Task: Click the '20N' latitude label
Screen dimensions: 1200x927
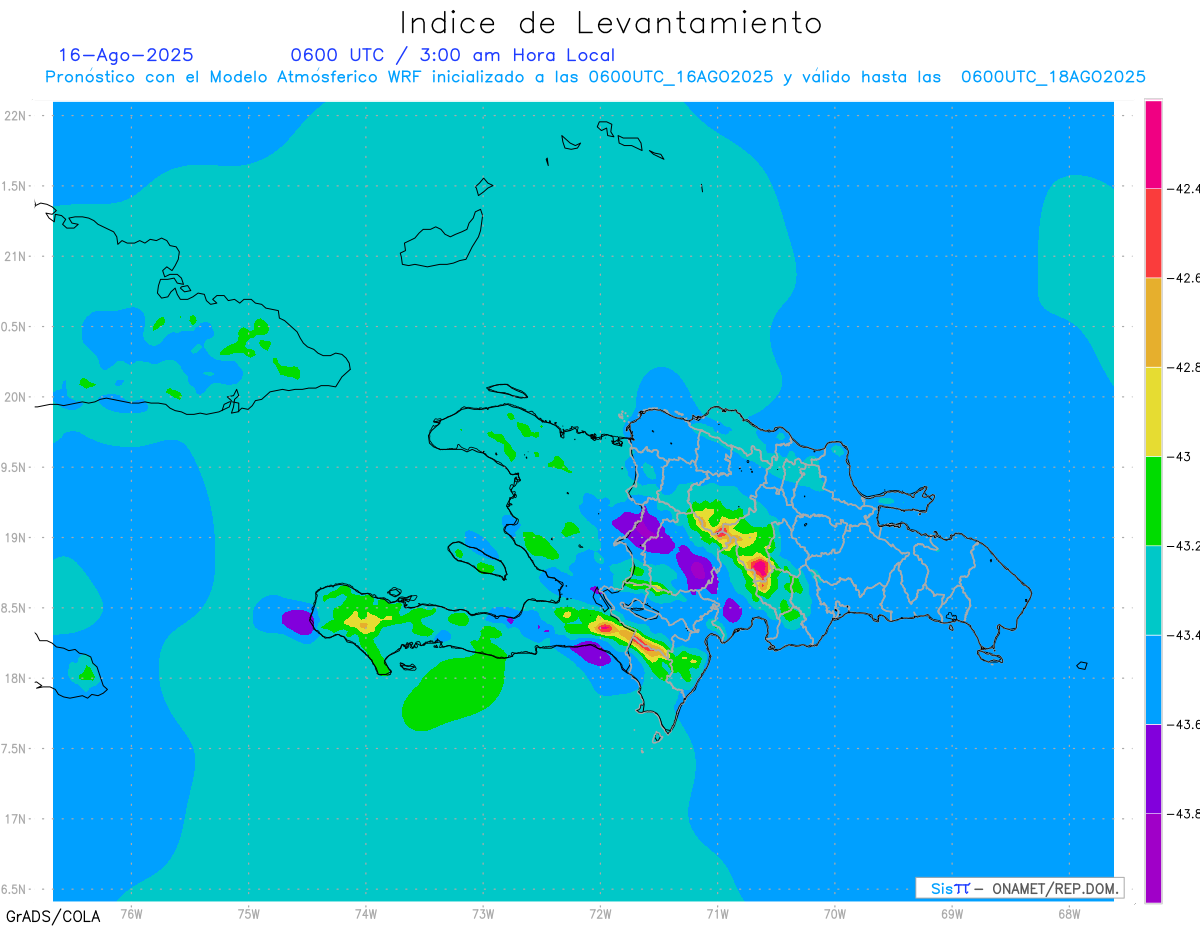Action: [x=16, y=397]
